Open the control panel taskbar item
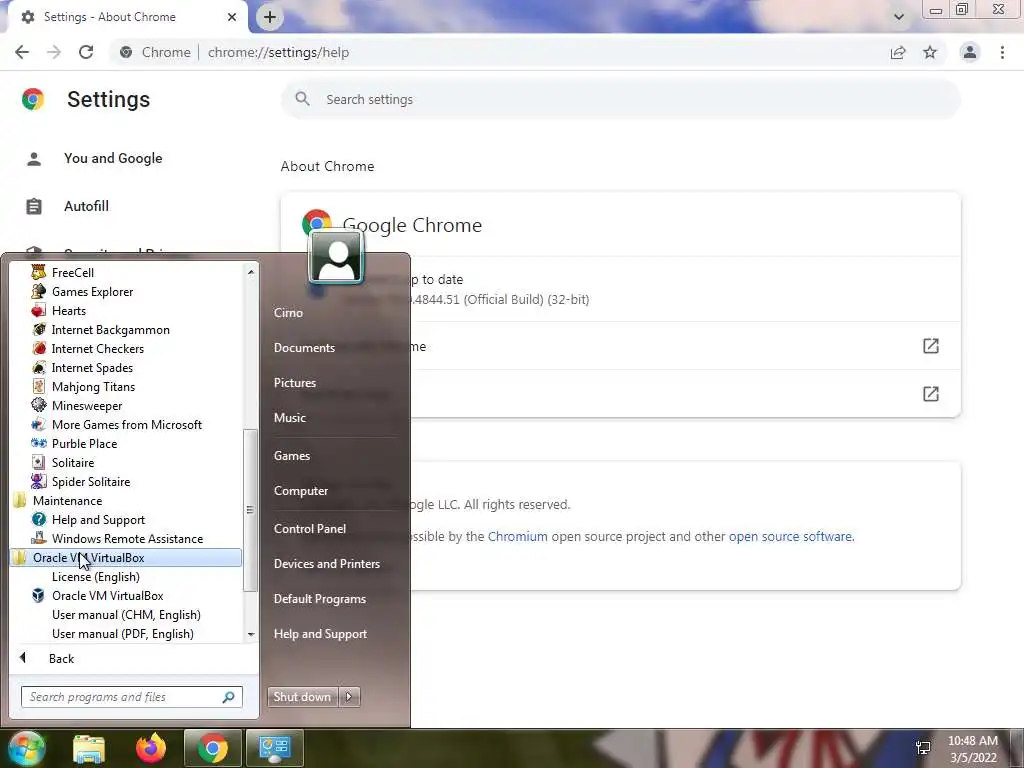Viewport: 1024px width, 768px height. coord(274,748)
